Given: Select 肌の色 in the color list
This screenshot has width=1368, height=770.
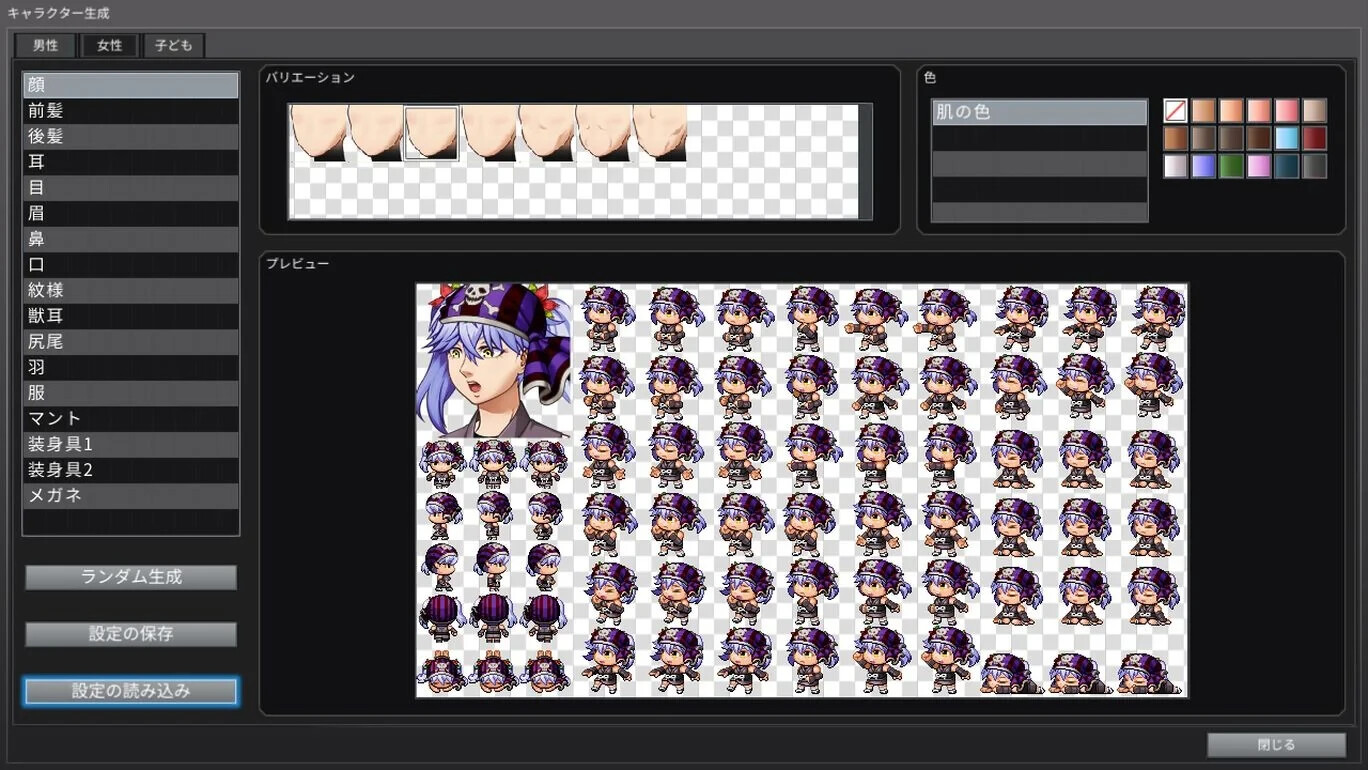Looking at the screenshot, I should (1040, 112).
